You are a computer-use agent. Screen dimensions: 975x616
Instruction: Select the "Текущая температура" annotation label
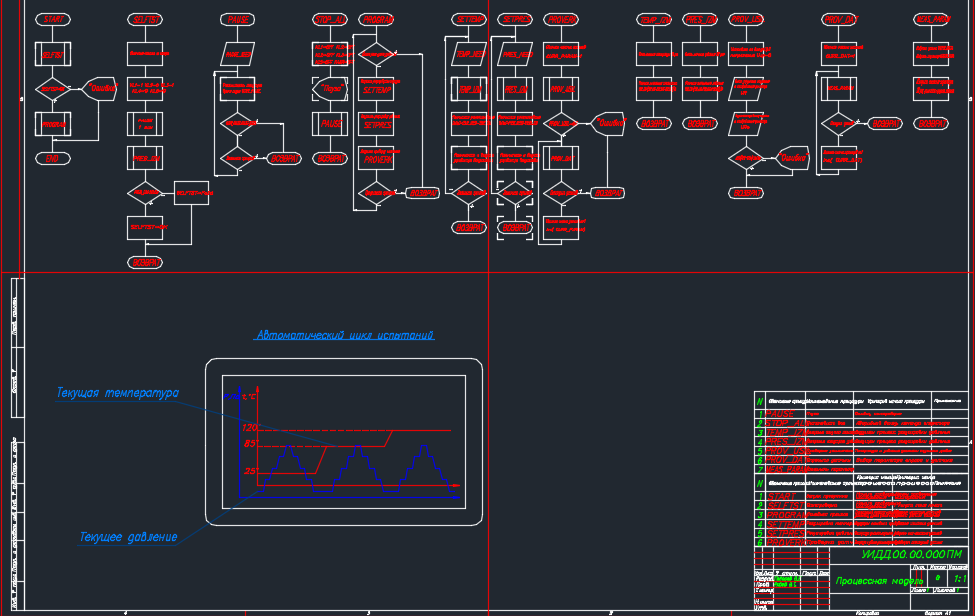point(116,393)
